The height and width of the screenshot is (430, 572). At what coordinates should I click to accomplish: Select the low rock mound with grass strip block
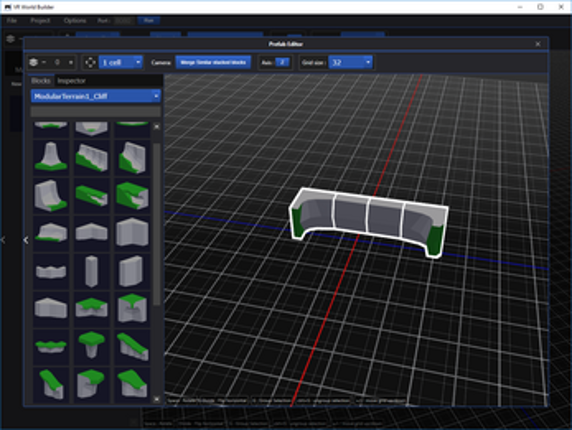51,233
